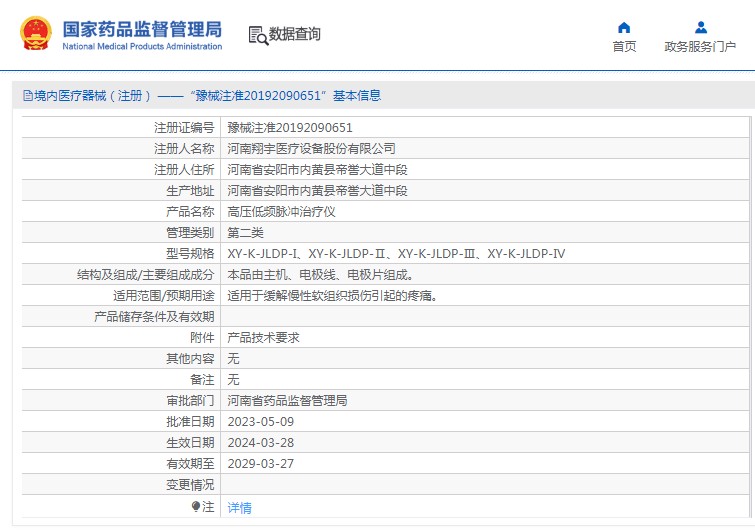Select product name 高压低频脉冲治疗仪
Image resolution: width=755 pixels, height=530 pixels.
[x=281, y=212]
